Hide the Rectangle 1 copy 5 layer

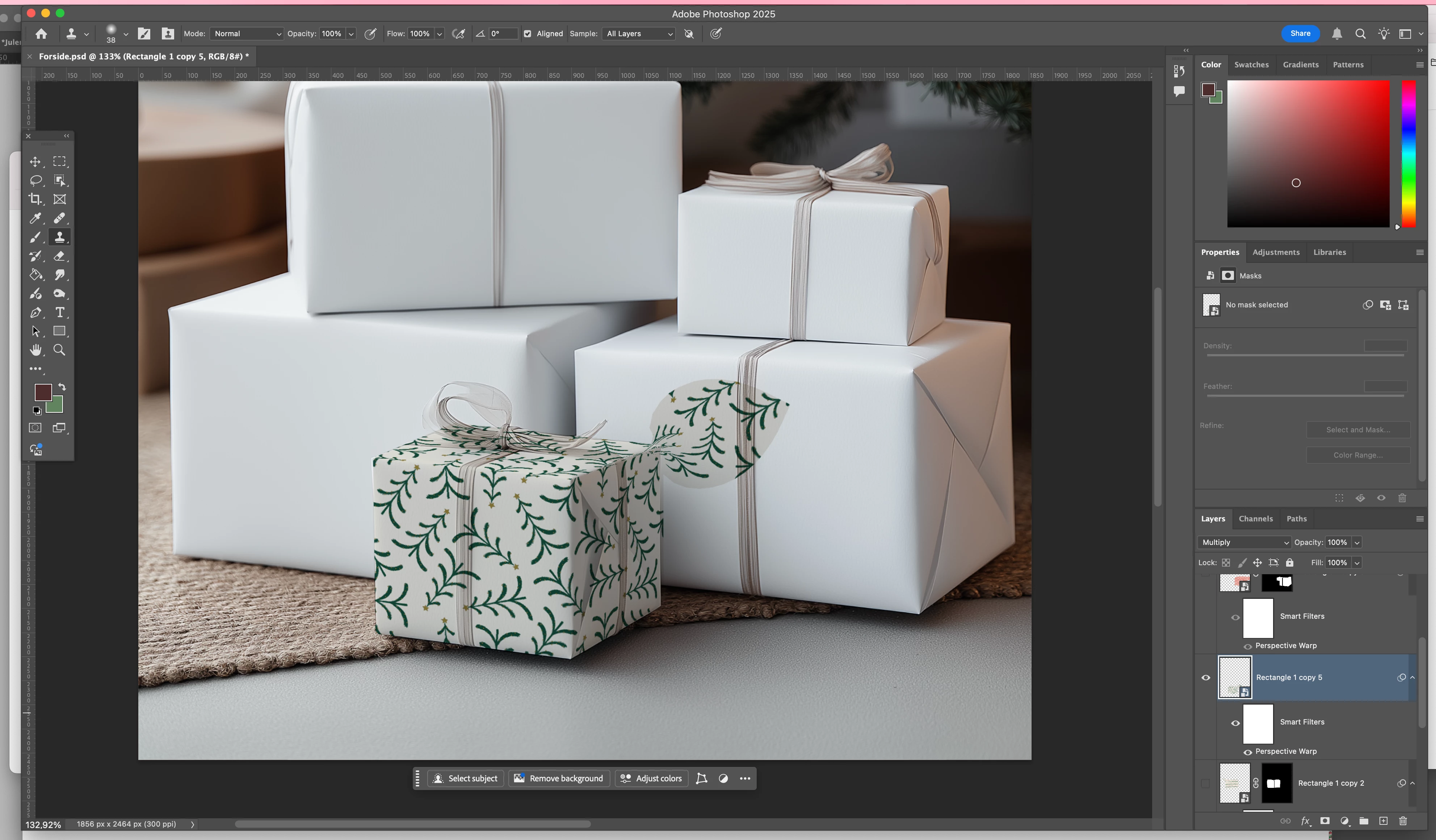(x=1206, y=677)
